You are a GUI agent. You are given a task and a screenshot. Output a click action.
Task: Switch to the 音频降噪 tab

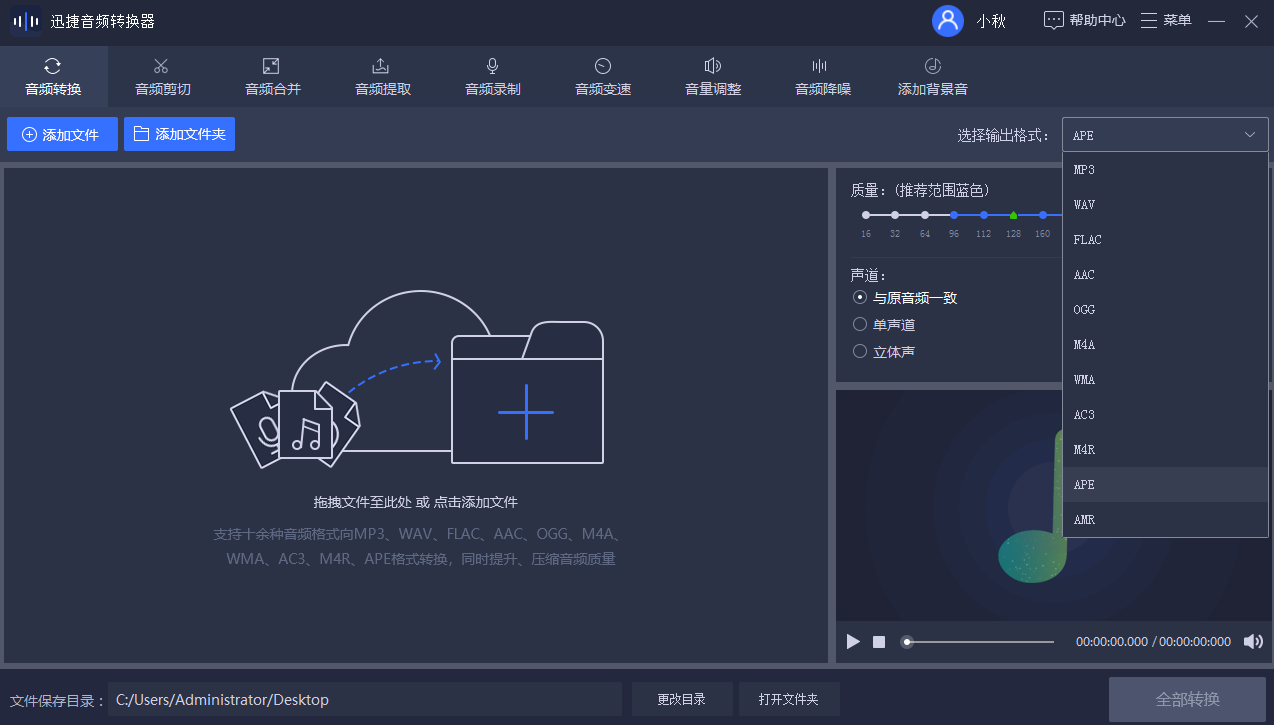pos(822,77)
